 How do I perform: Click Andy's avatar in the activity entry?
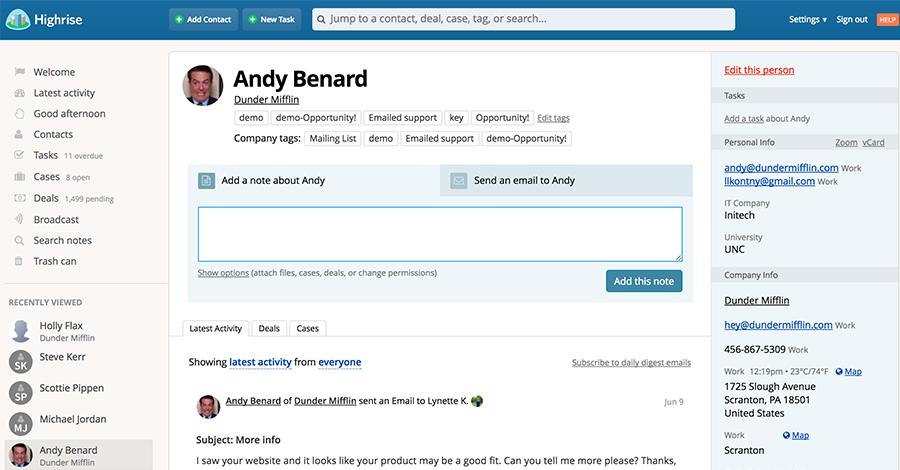click(x=208, y=407)
